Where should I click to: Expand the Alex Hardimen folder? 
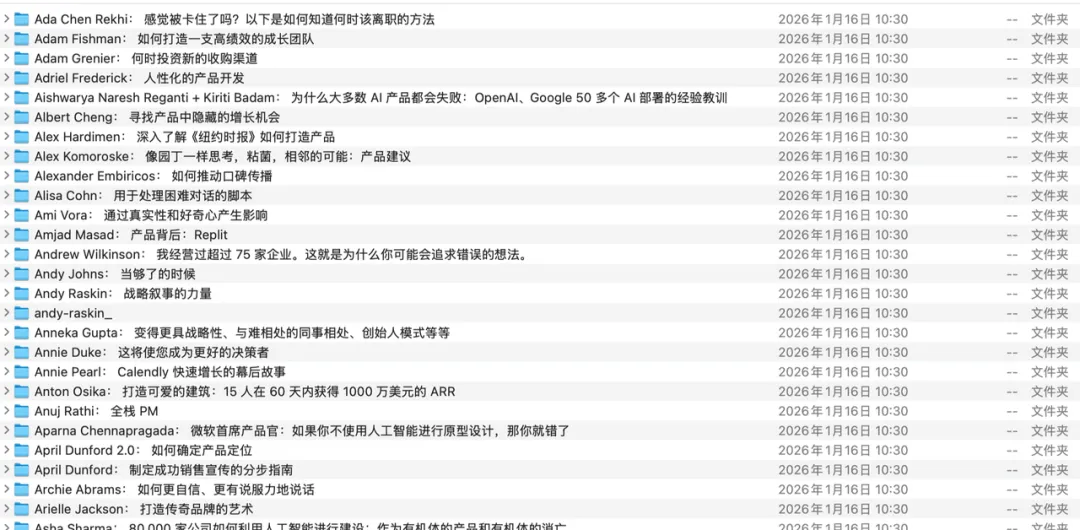[x=6, y=137]
